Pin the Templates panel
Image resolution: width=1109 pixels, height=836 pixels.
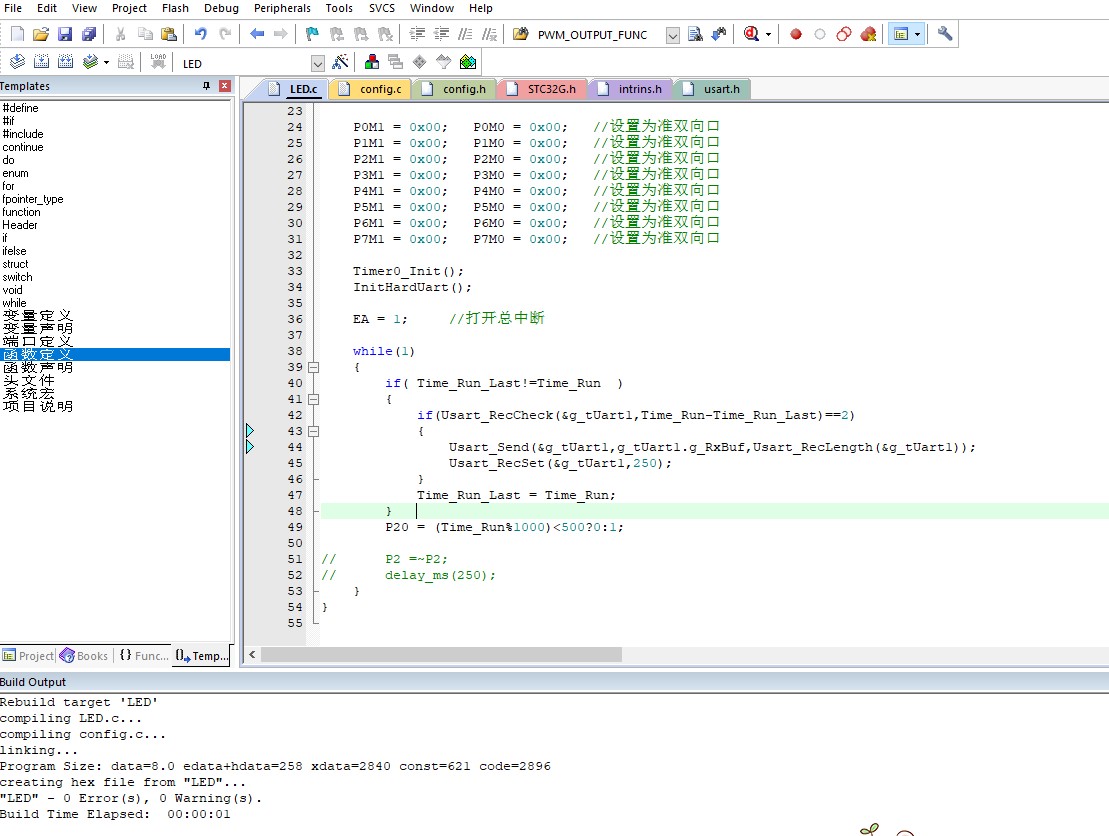pyautogui.click(x=207, y=86)
